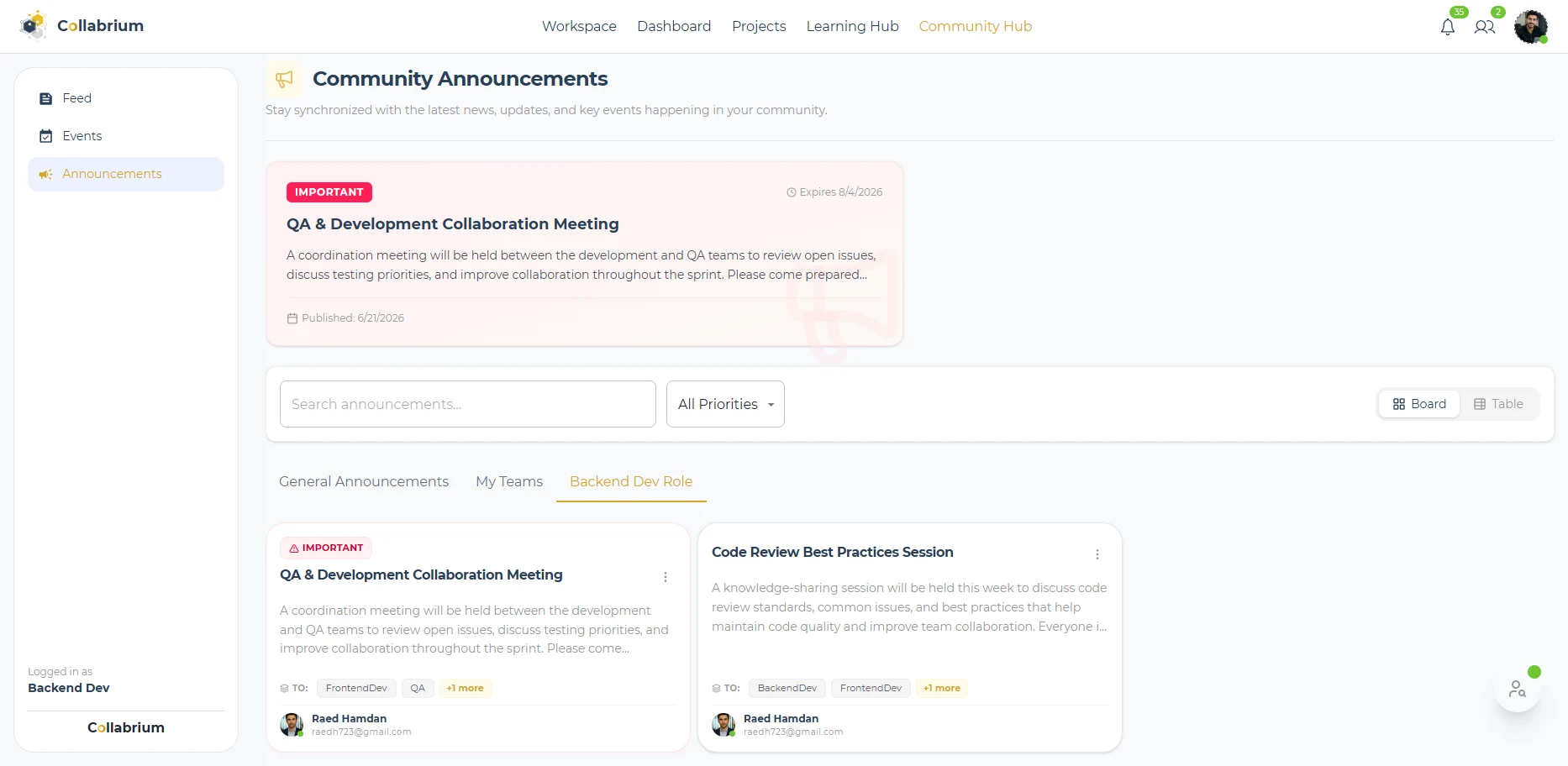Viewport: 1568px width, 766px height.
Task: Click Raed Hamdan avatar on QA card
Action: [x=292, y=724]
